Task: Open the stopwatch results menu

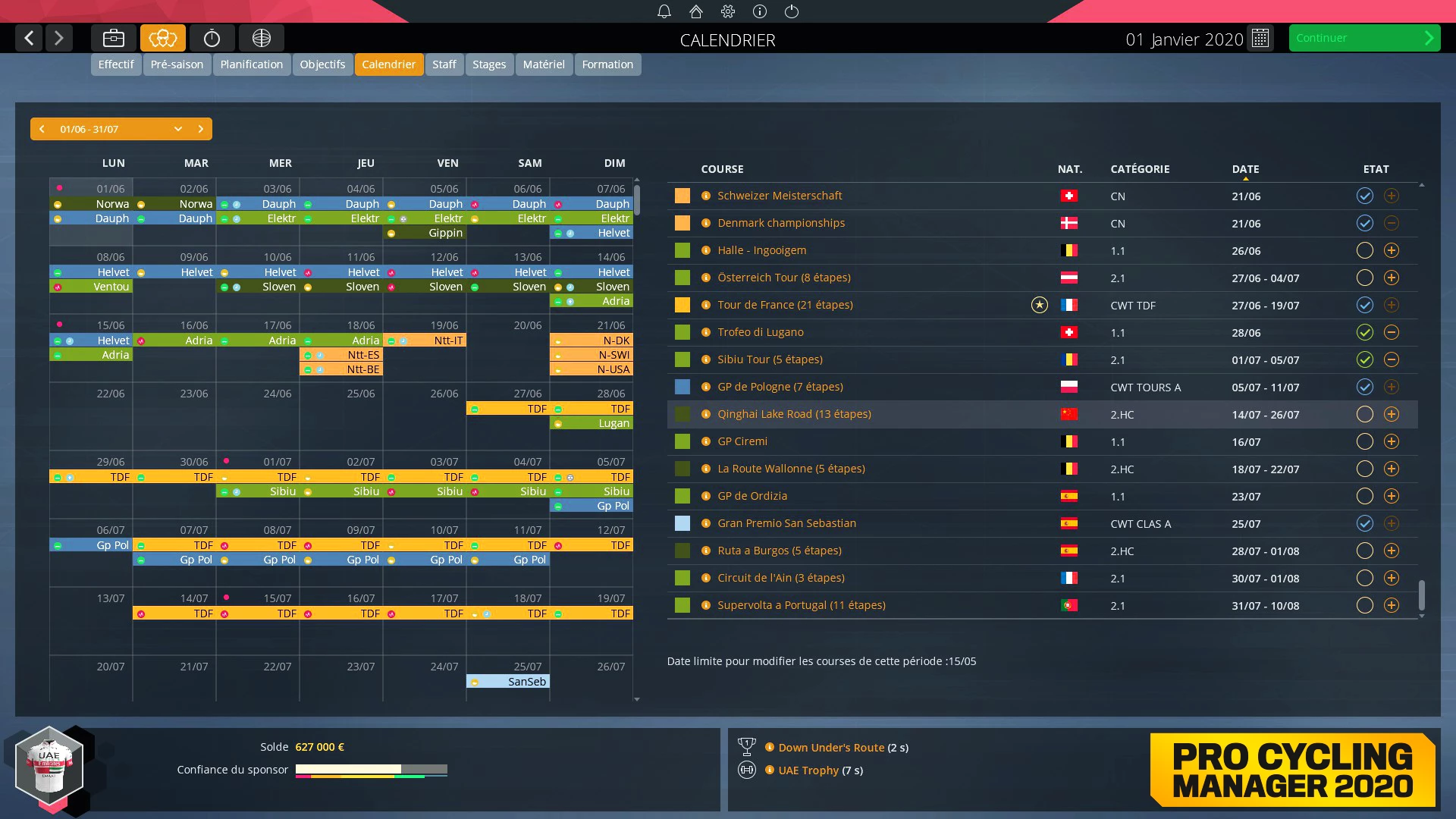Action: tap(212, 38)
